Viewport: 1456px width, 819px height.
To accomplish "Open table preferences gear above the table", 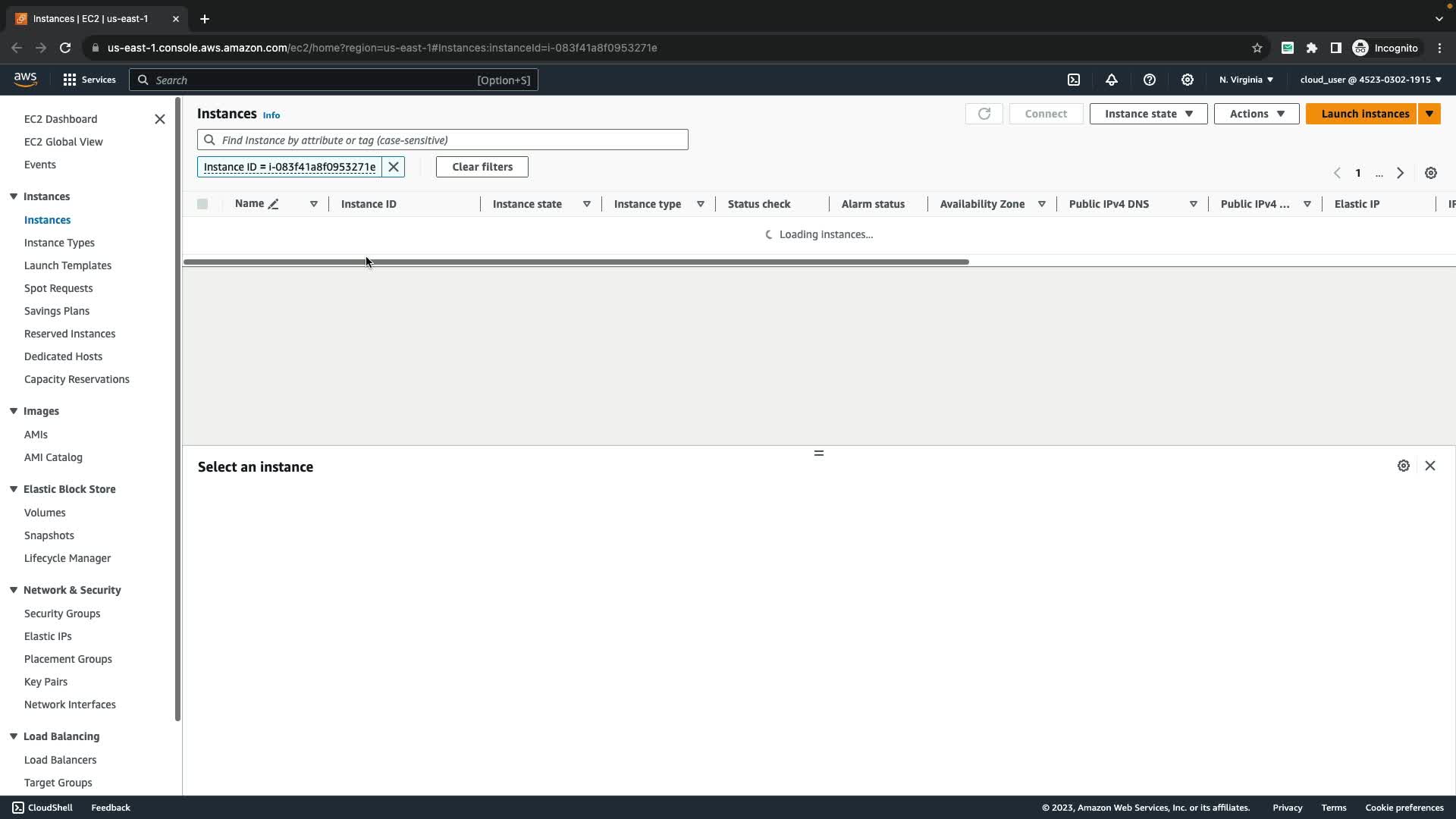I will click(x=1431, y=173).
